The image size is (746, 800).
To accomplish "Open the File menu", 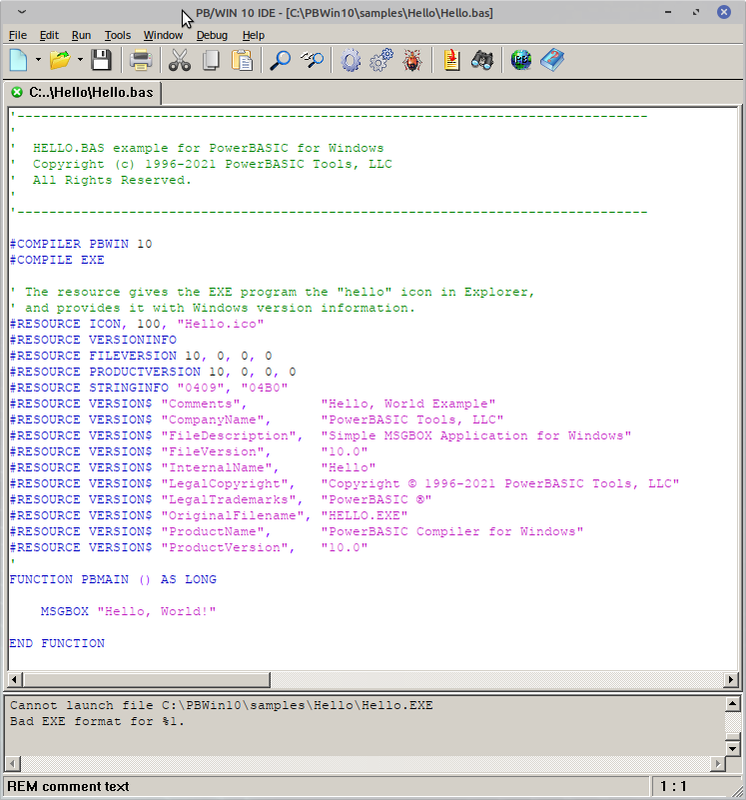I will (x=18, y=35).
